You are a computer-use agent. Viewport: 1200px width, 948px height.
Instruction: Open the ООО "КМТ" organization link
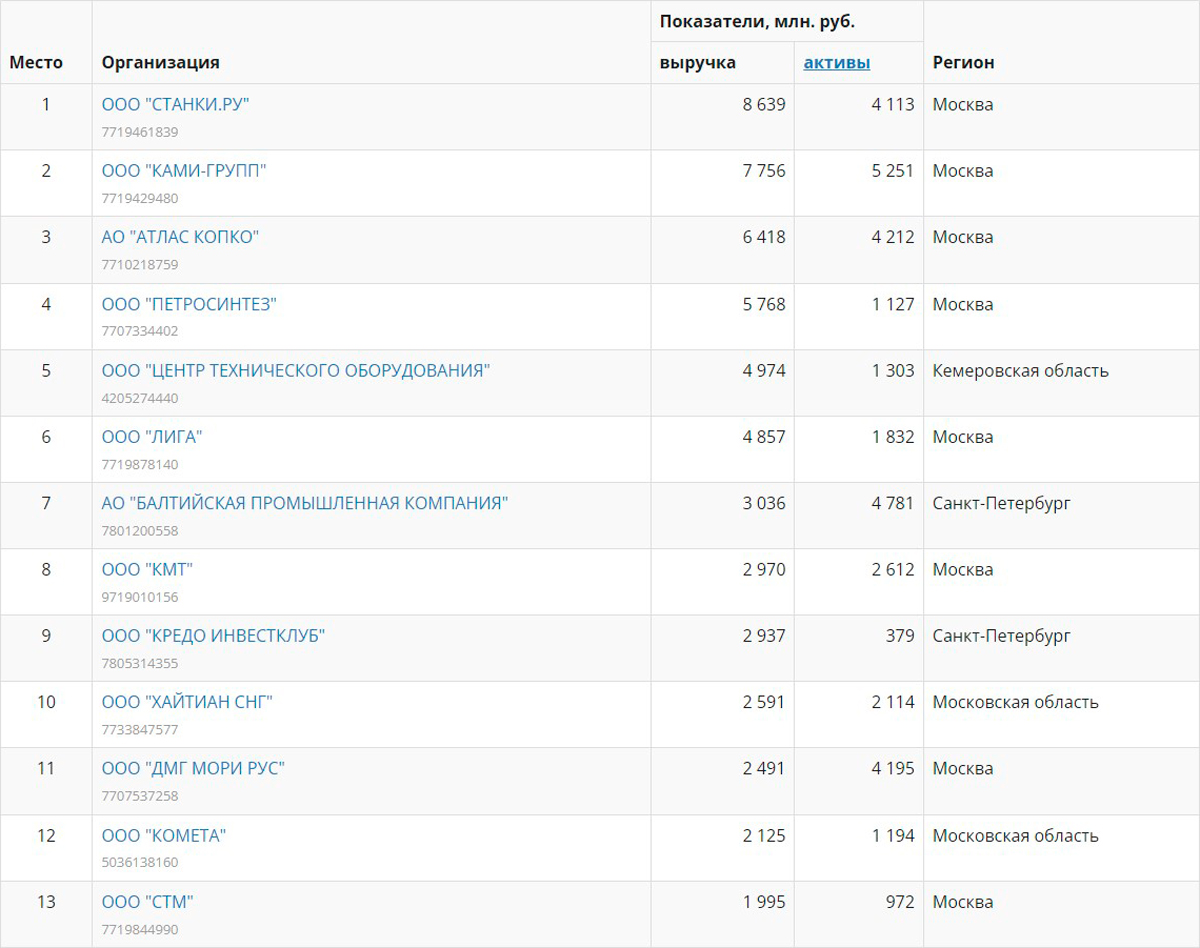pos(147,570)
